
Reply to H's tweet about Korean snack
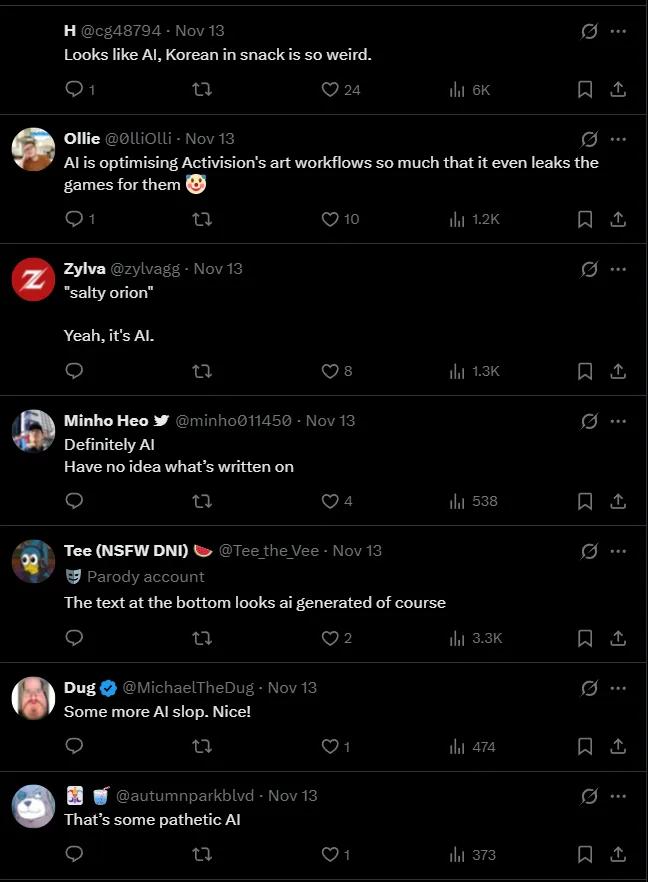(74, 89)
